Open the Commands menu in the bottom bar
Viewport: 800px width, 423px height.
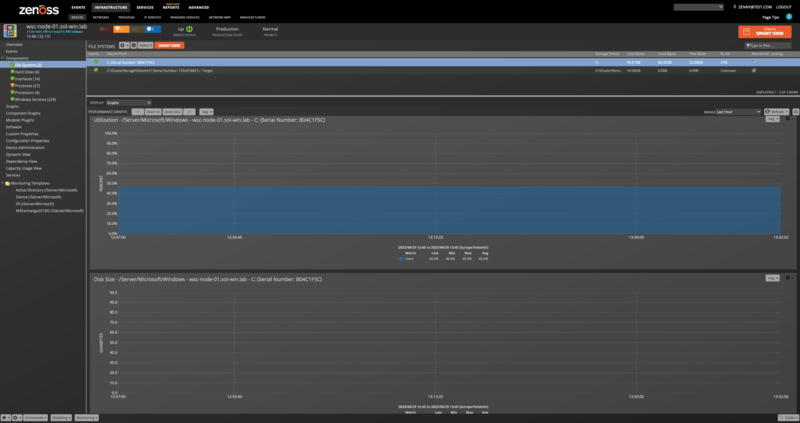click(35, 418)
